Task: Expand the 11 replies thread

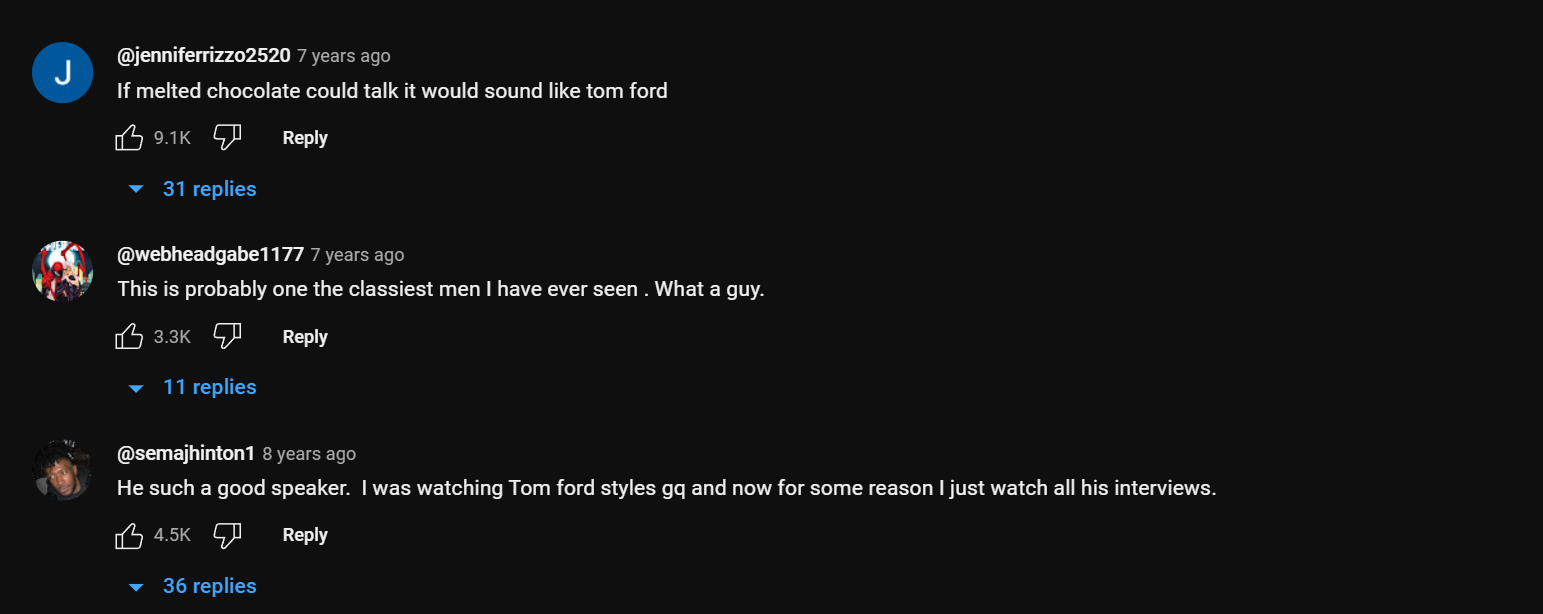Action: click(193, 387)
